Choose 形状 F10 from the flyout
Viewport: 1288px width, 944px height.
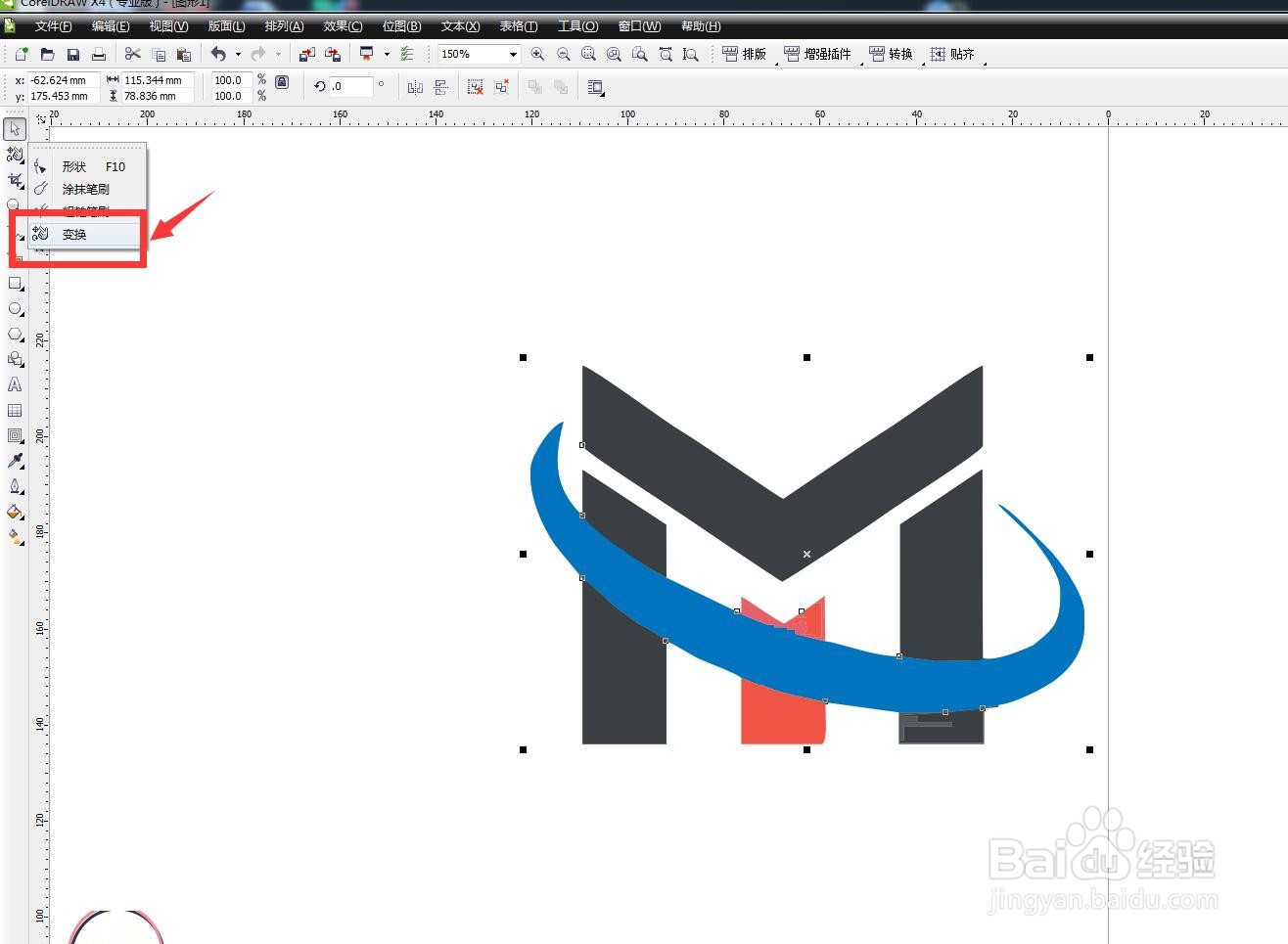87,166
